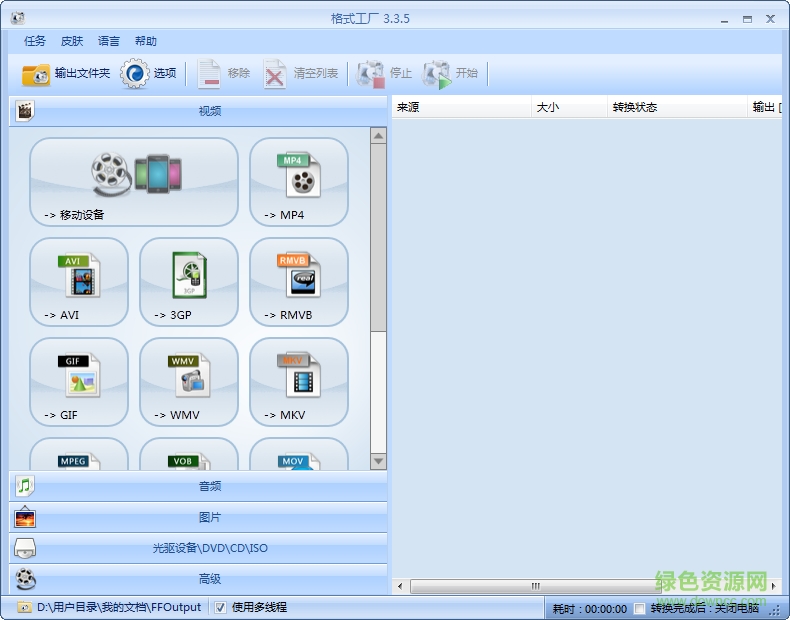Open the options (选项) settings
The width and height of the screenshot is (790, 620).
pos(149,74)
